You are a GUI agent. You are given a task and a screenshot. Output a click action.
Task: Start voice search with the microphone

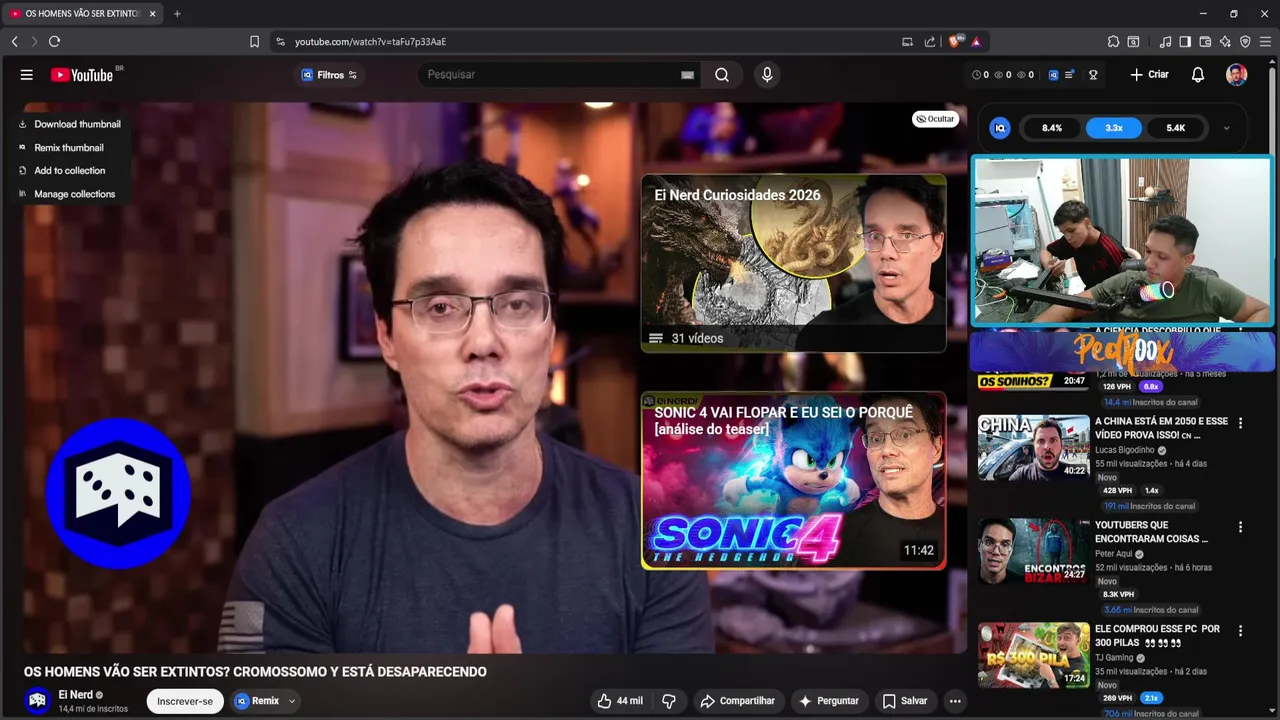click(767, 75)
